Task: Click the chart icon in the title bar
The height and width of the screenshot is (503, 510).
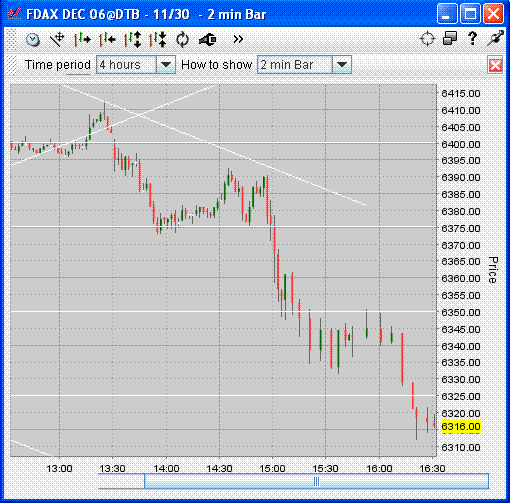Action: pyautogui.click(x=14, y=13)
